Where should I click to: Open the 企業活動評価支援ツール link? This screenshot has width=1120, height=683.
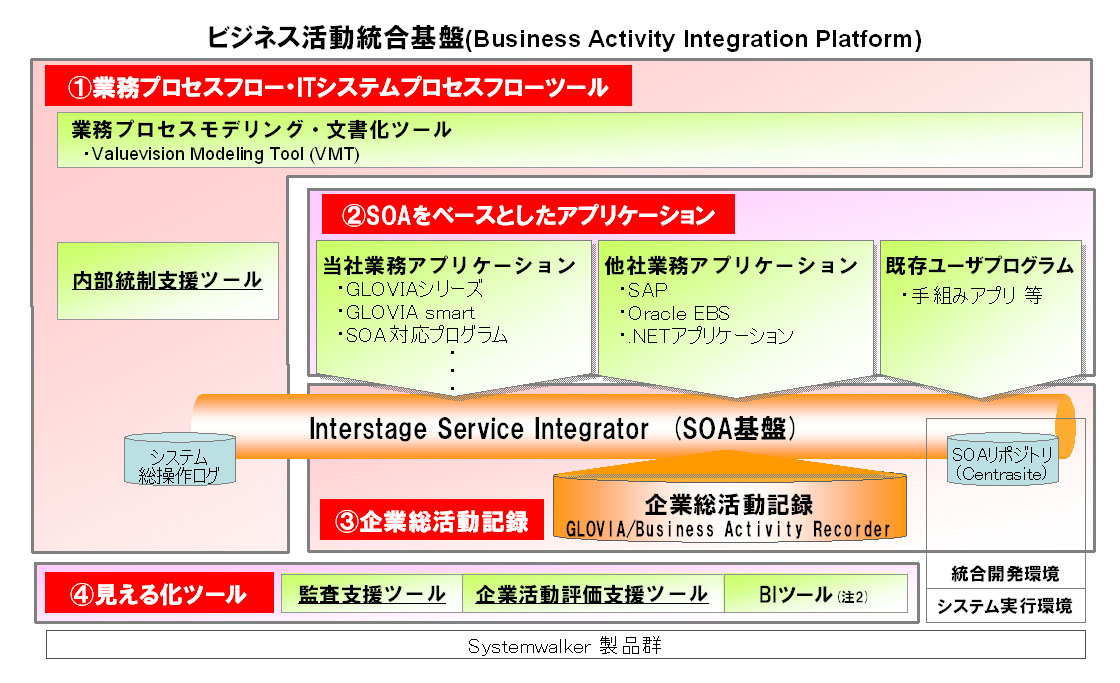coord(592,594)
